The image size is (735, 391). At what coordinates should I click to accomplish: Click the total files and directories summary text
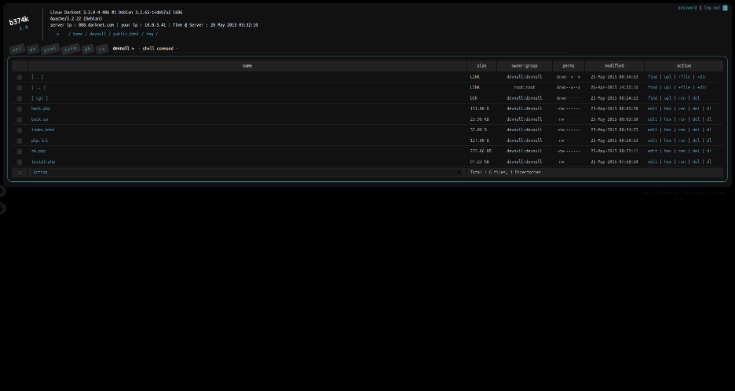pos(505,173)
